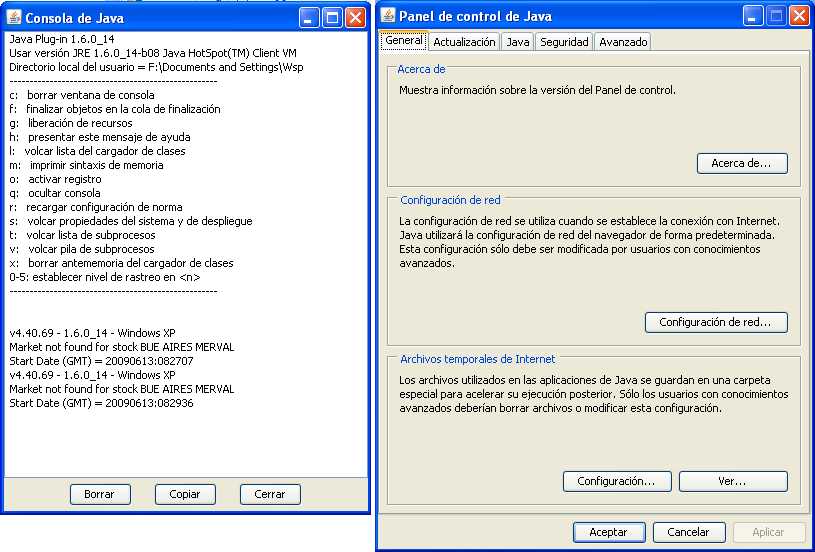
Task: Switch to the Seguridad tab
Action: click(564, 42)
